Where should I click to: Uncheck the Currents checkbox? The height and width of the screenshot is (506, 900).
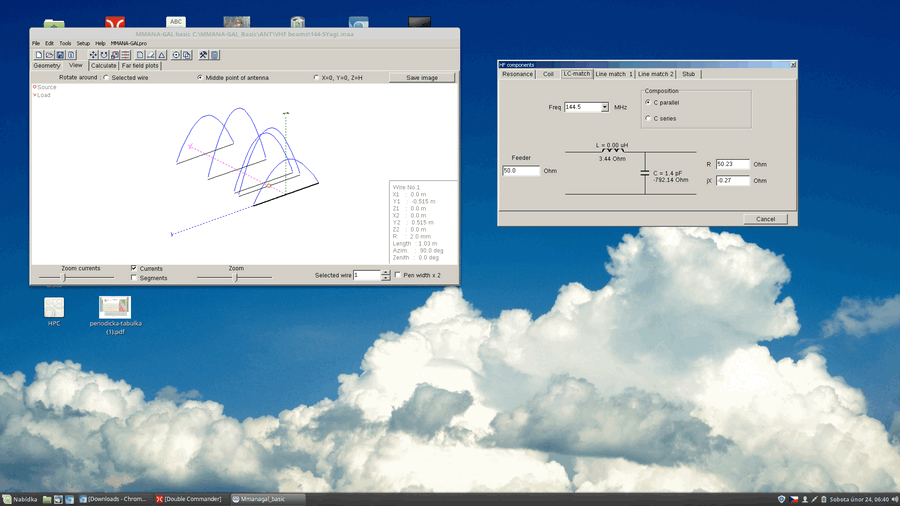point(134,269)
